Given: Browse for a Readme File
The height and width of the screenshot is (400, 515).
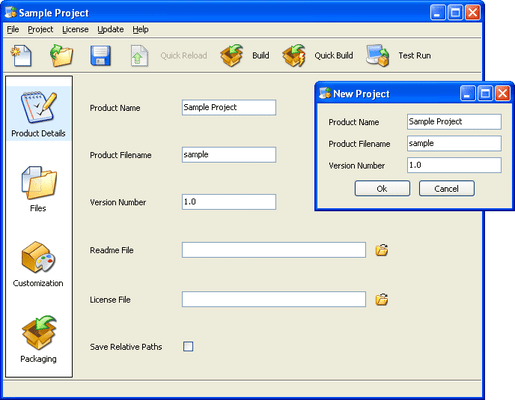Looking at the screenshot, I should 382,250.
